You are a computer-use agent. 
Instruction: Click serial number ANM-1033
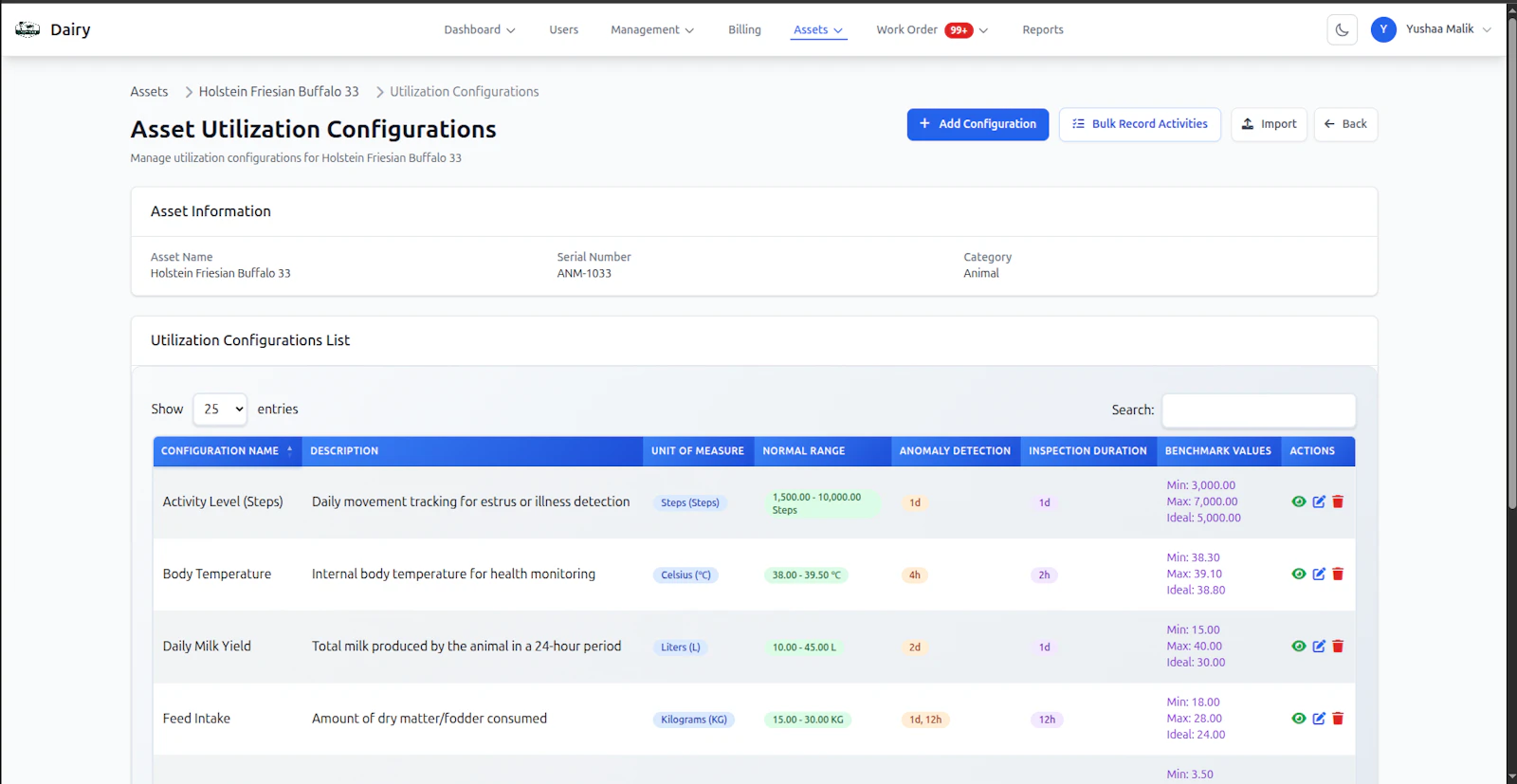[584, 273]
